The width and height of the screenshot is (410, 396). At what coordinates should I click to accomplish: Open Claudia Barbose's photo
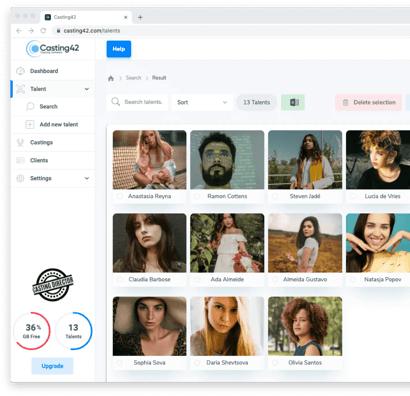click(150, 243)
